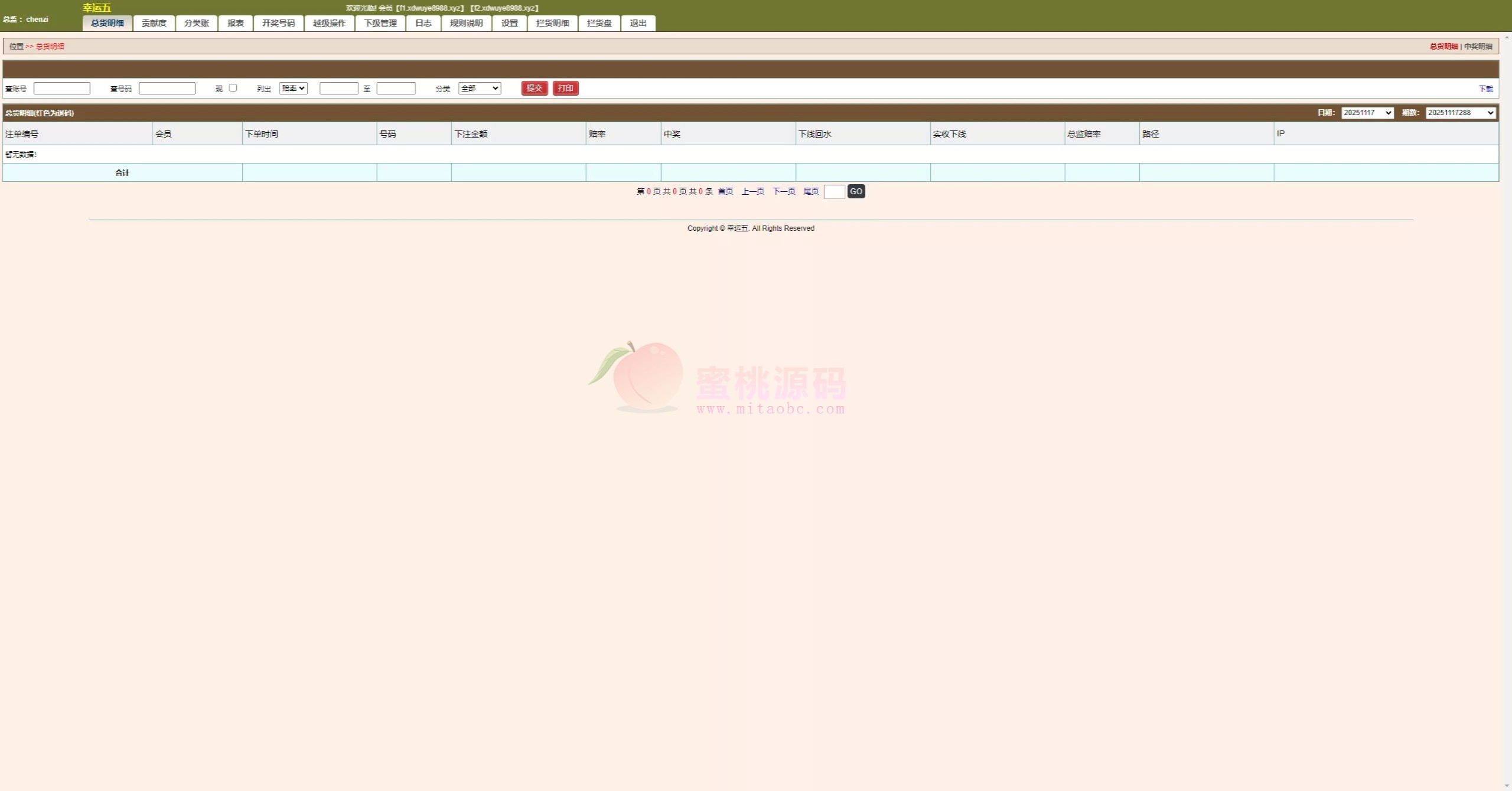The image size is (1512, 791).
Task: Open the 设置 tab
Action: 509,23
